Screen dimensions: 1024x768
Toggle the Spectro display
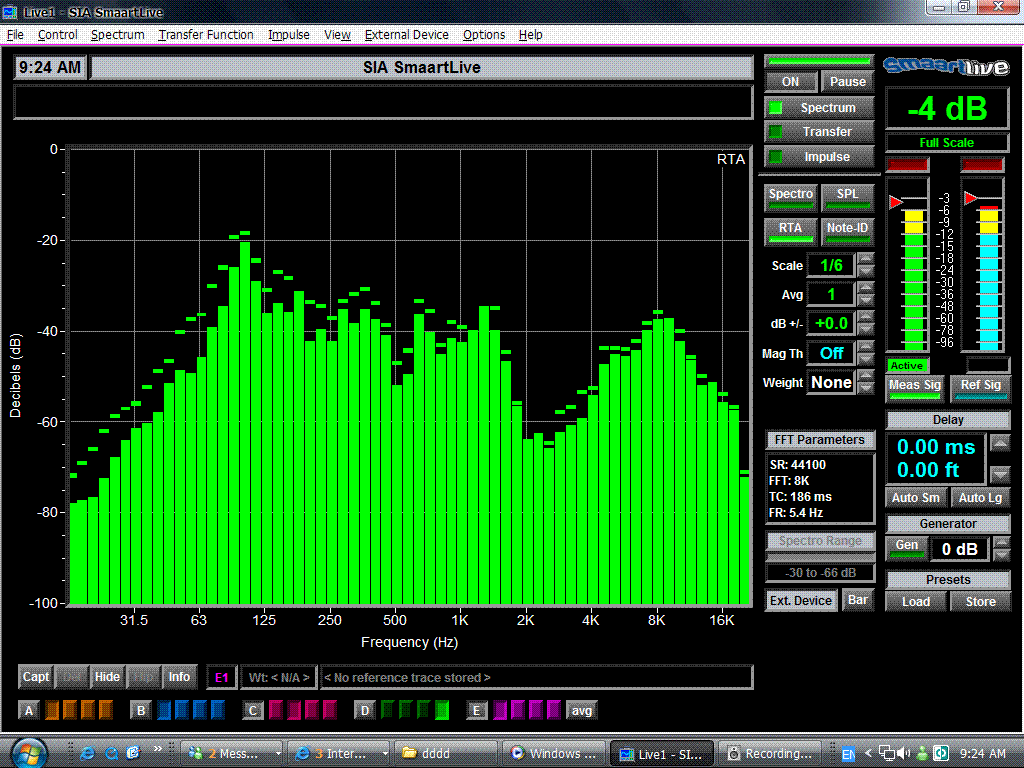coord(790,197)
